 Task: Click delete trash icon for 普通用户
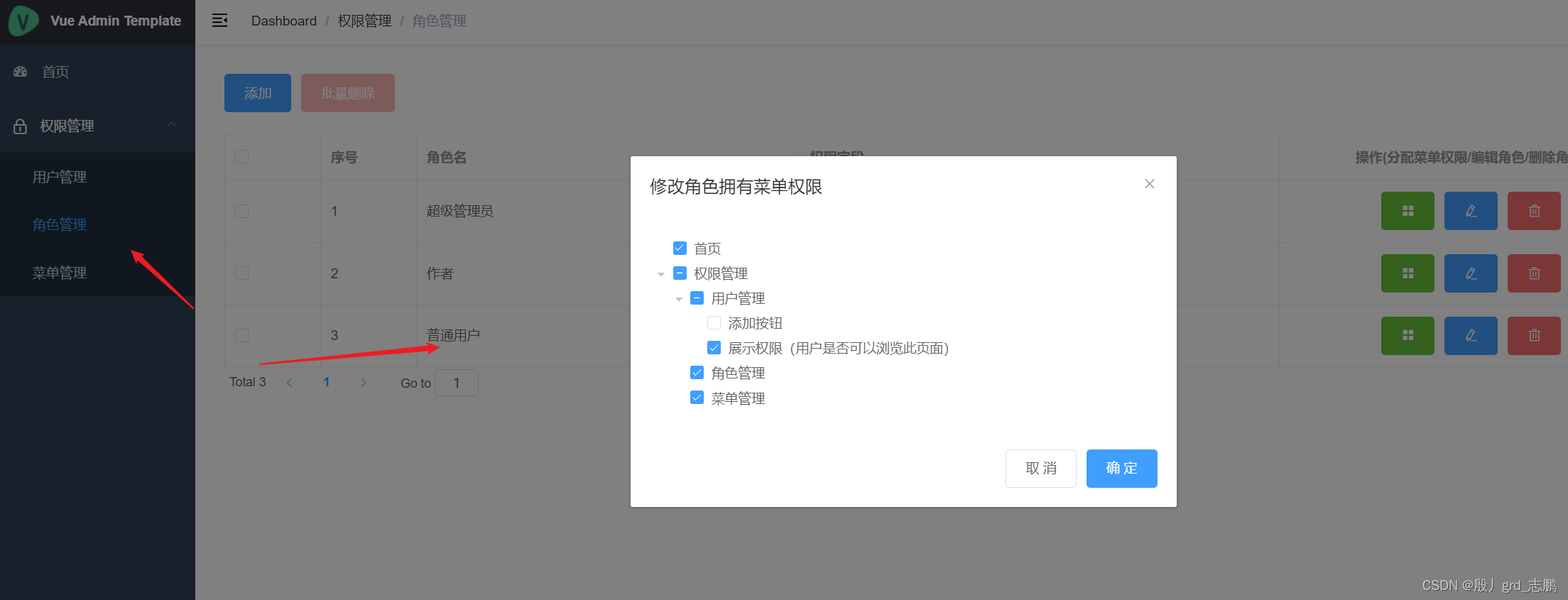(x=1534, y=336)
